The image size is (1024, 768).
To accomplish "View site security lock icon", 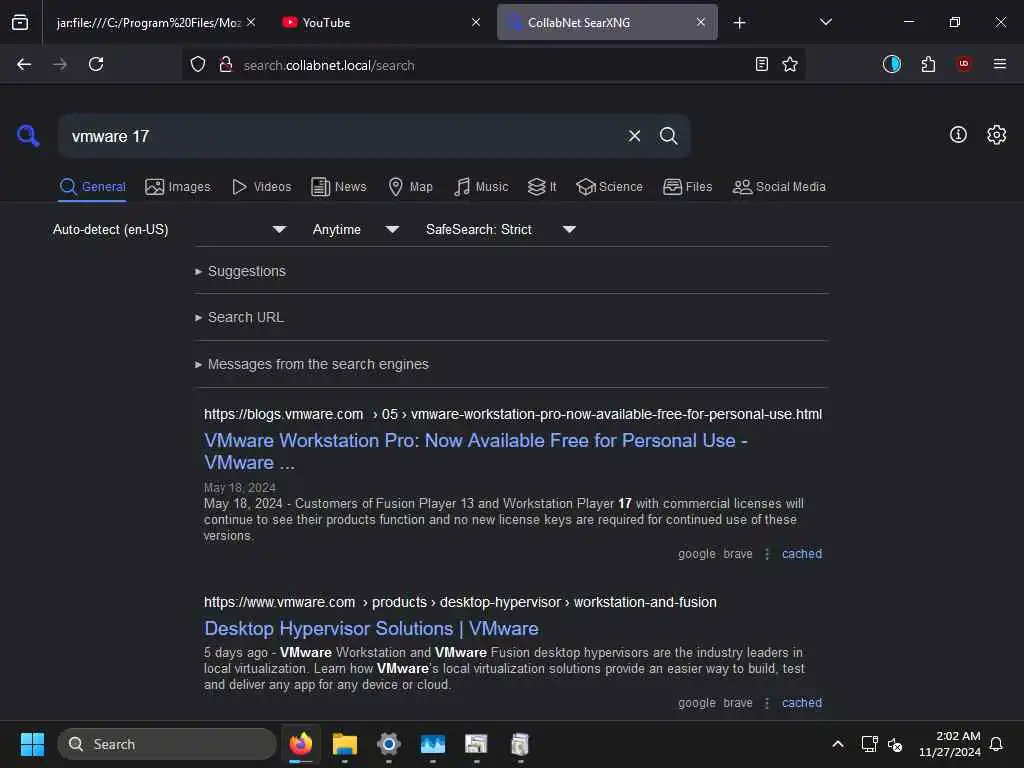I will 226,64.
